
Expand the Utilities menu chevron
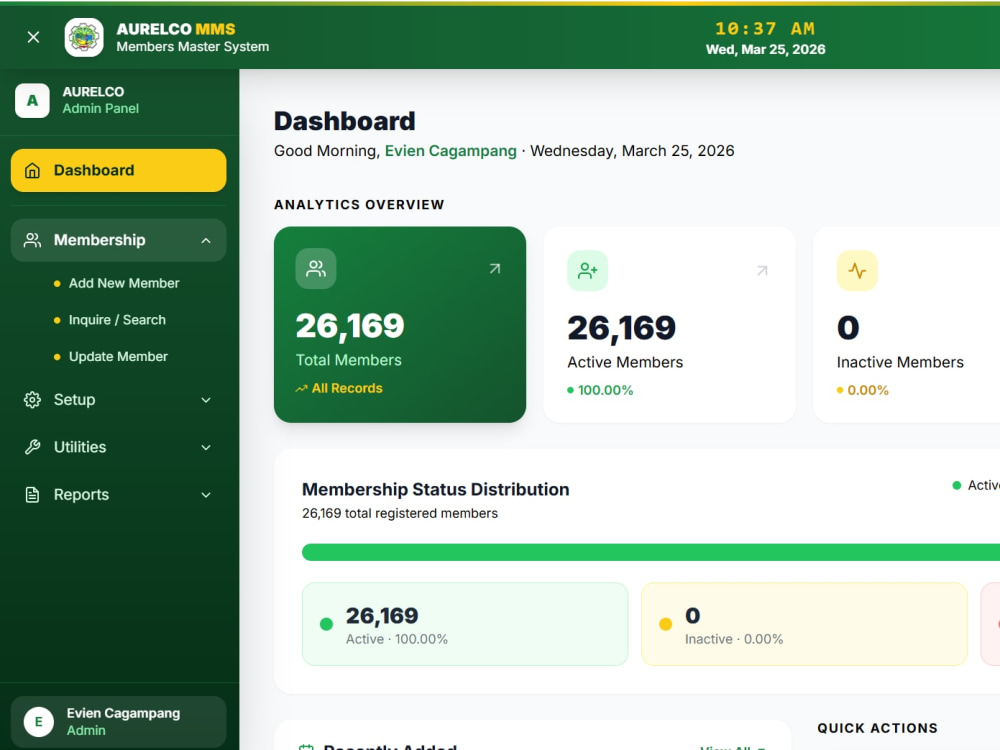pos(206,447)
